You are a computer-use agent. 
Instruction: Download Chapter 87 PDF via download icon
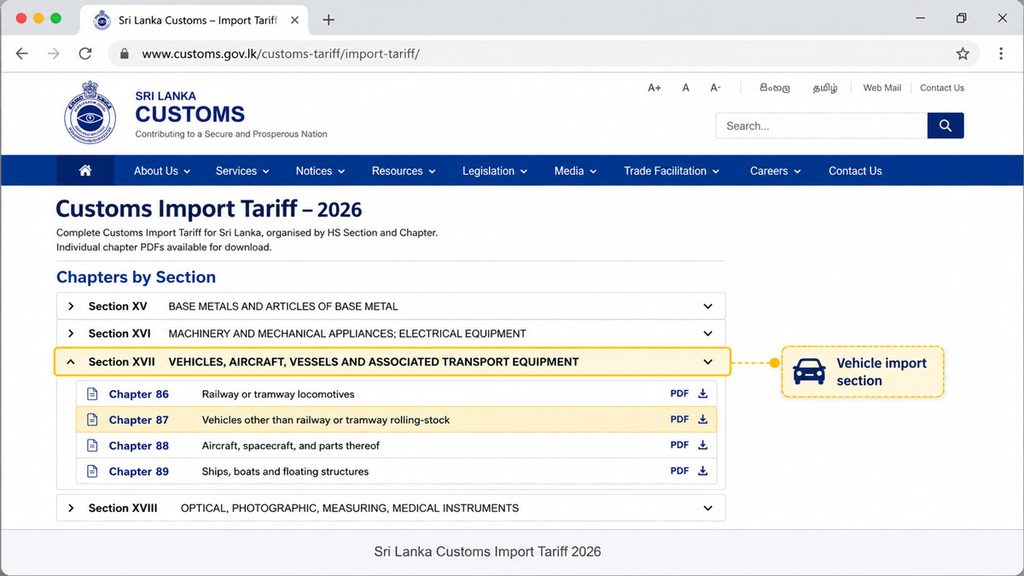(x=703, y=419)
